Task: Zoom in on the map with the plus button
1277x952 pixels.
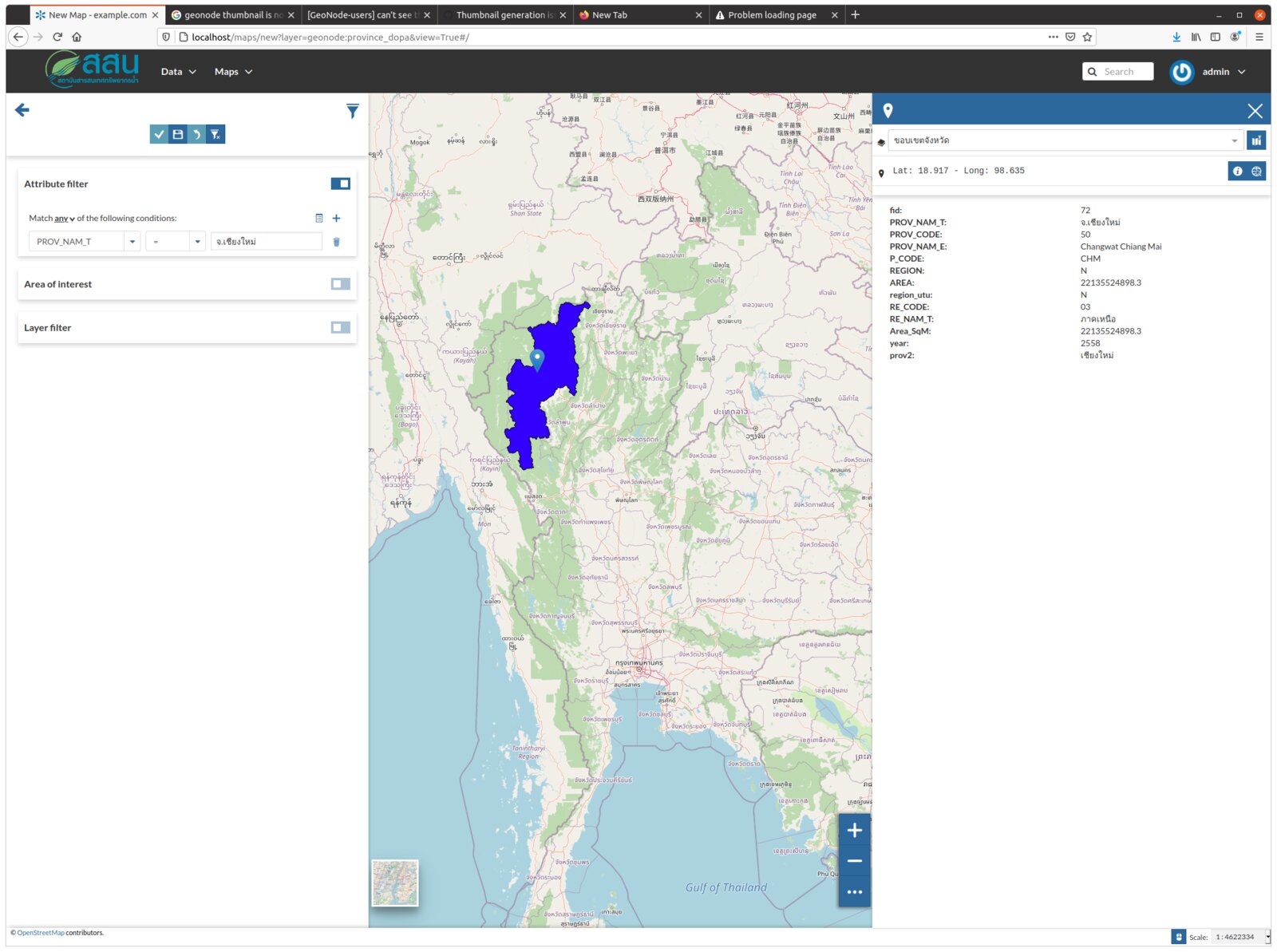Action: coord(854,830)
